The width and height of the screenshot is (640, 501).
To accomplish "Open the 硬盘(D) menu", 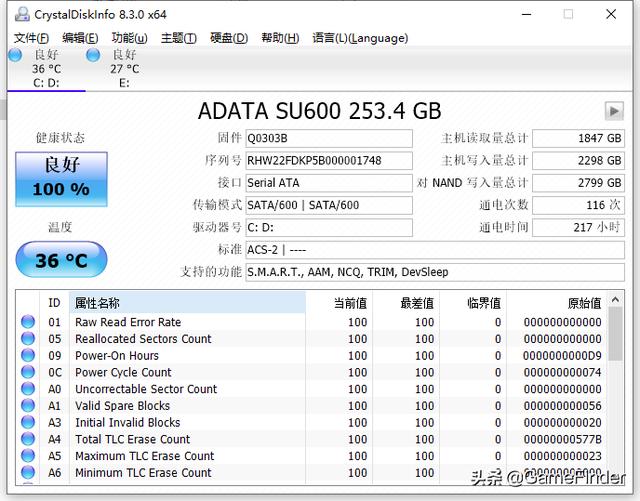I will coord(229,38).
